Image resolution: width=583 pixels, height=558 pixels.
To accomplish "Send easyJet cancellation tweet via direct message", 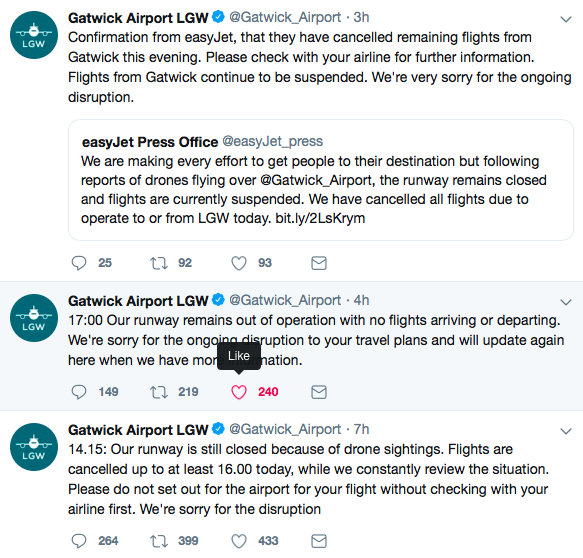I will click(319, 263).
